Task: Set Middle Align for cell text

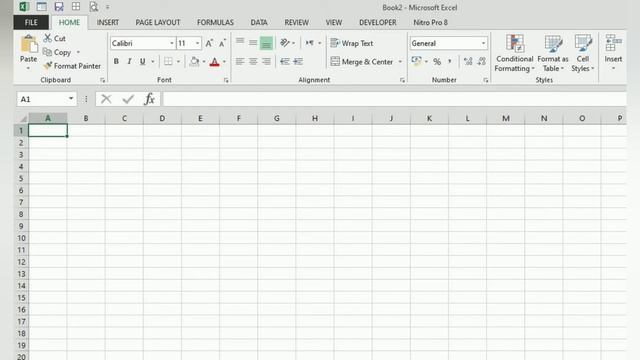Action: coord(253,42)
